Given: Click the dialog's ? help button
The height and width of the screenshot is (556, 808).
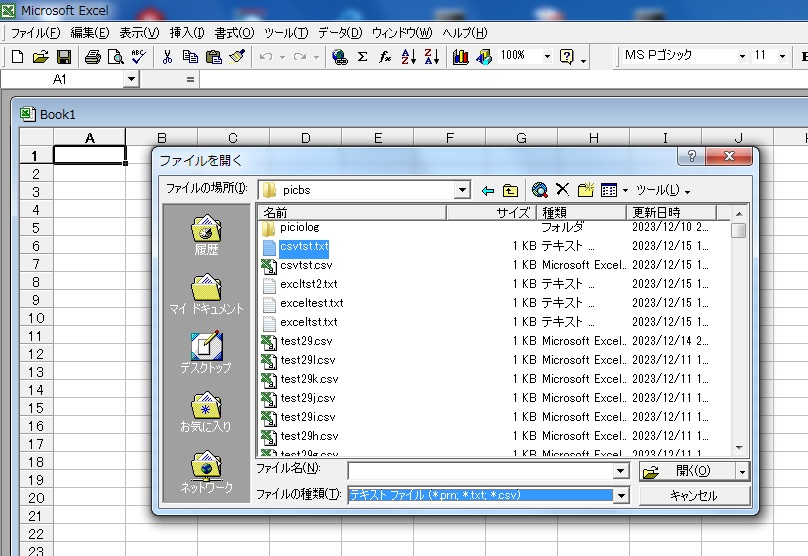Looking at the screenshot, I should click(x=692, y=156).
